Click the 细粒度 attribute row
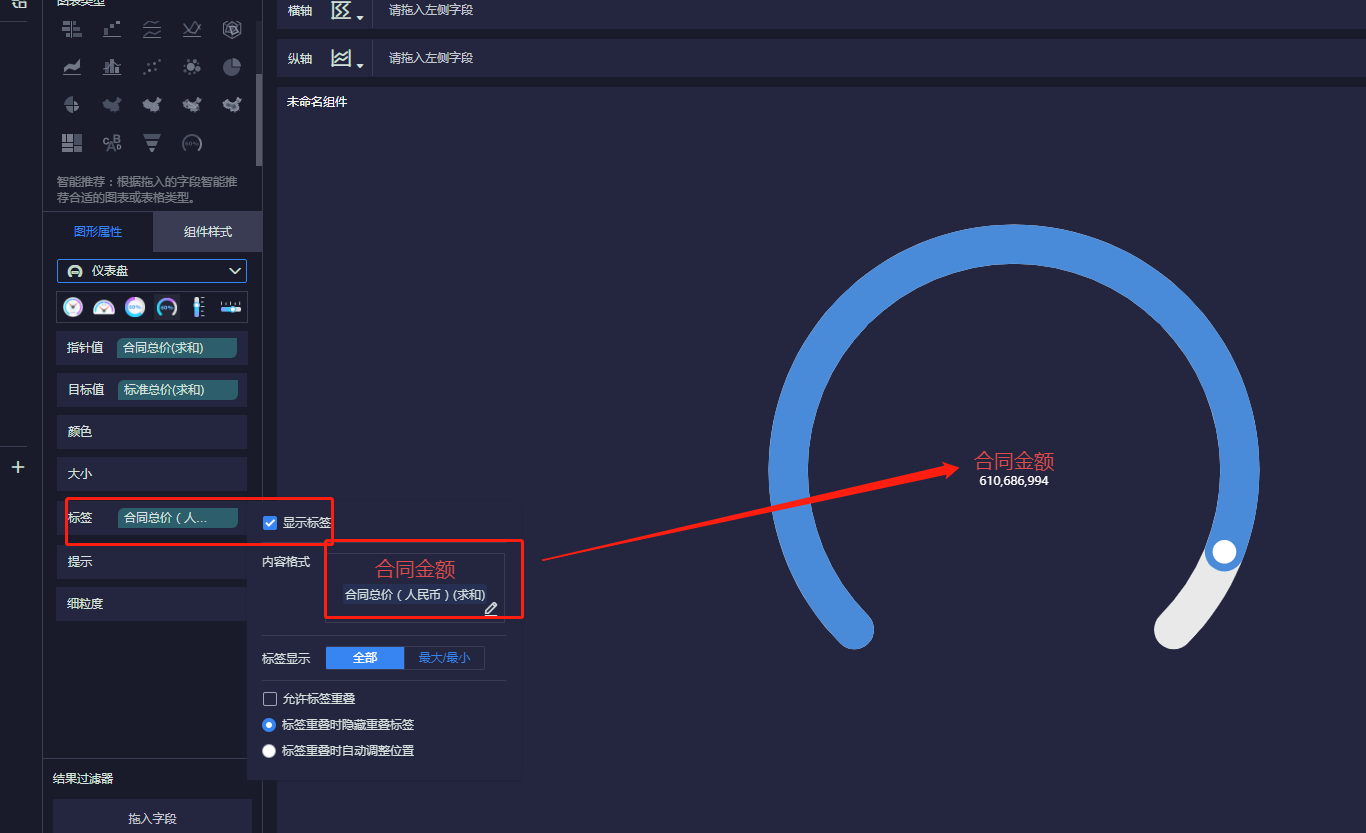Viewport: 1366px width, 833px height. click(152, 604)
